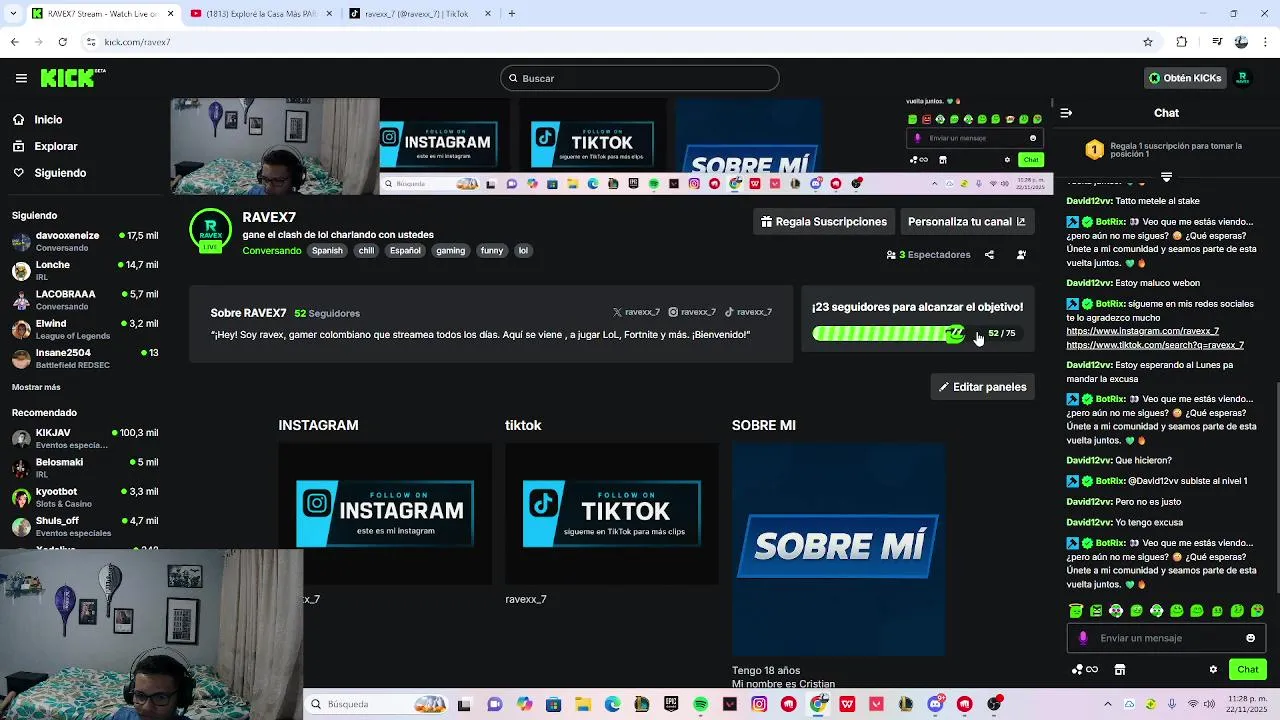Click the share icon beside Espectadores

pyautogui.click(x=989, y=255)
